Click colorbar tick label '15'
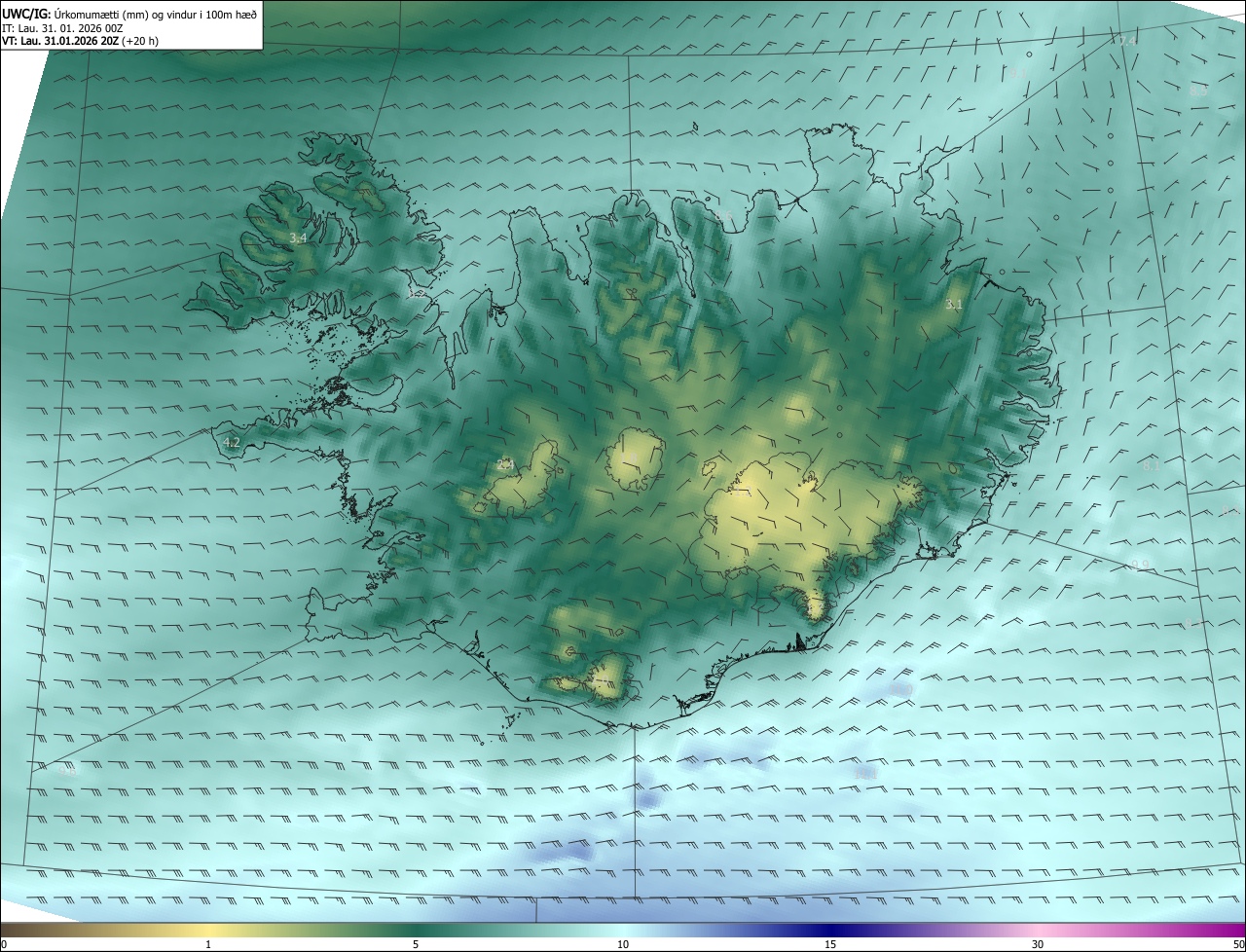Screen dimensions: 1246x952 (x=830, y=944)
